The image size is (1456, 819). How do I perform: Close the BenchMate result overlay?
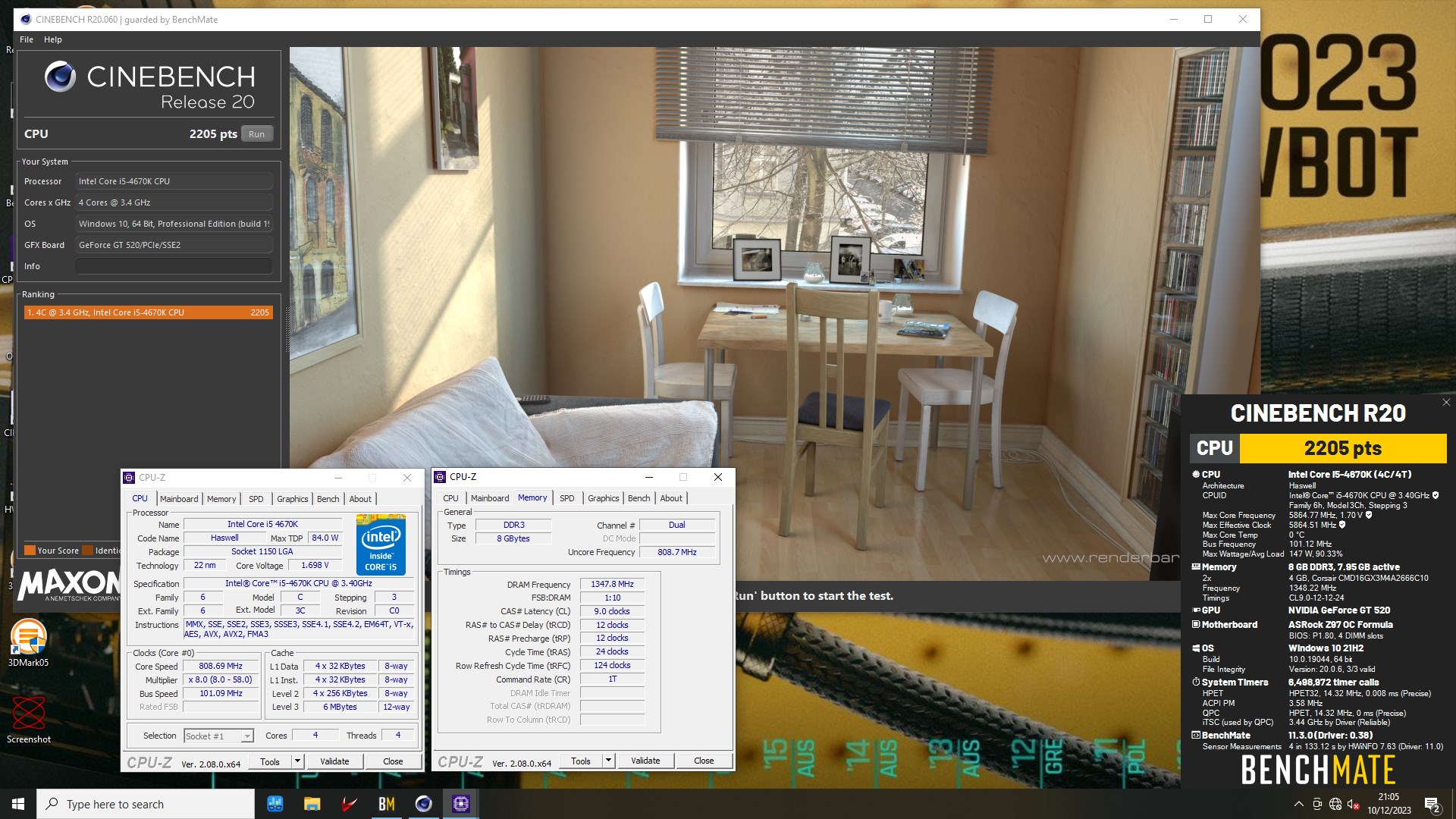tap(1446, 403)
